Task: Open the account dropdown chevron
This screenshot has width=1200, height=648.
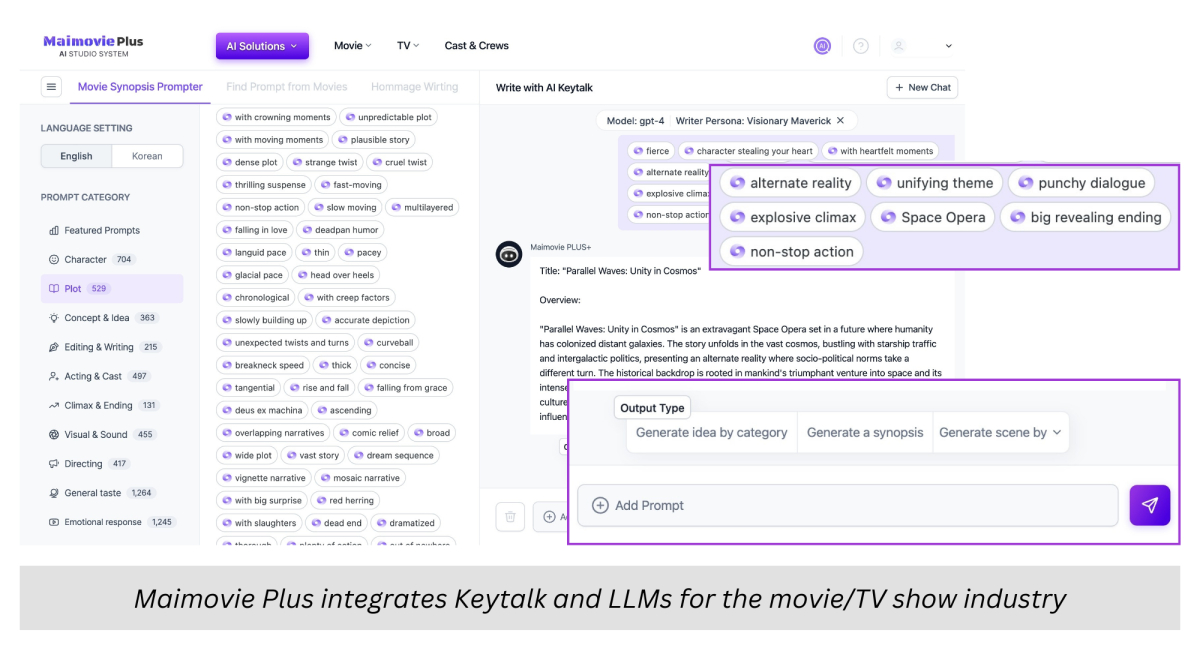Action: [948, 46]
